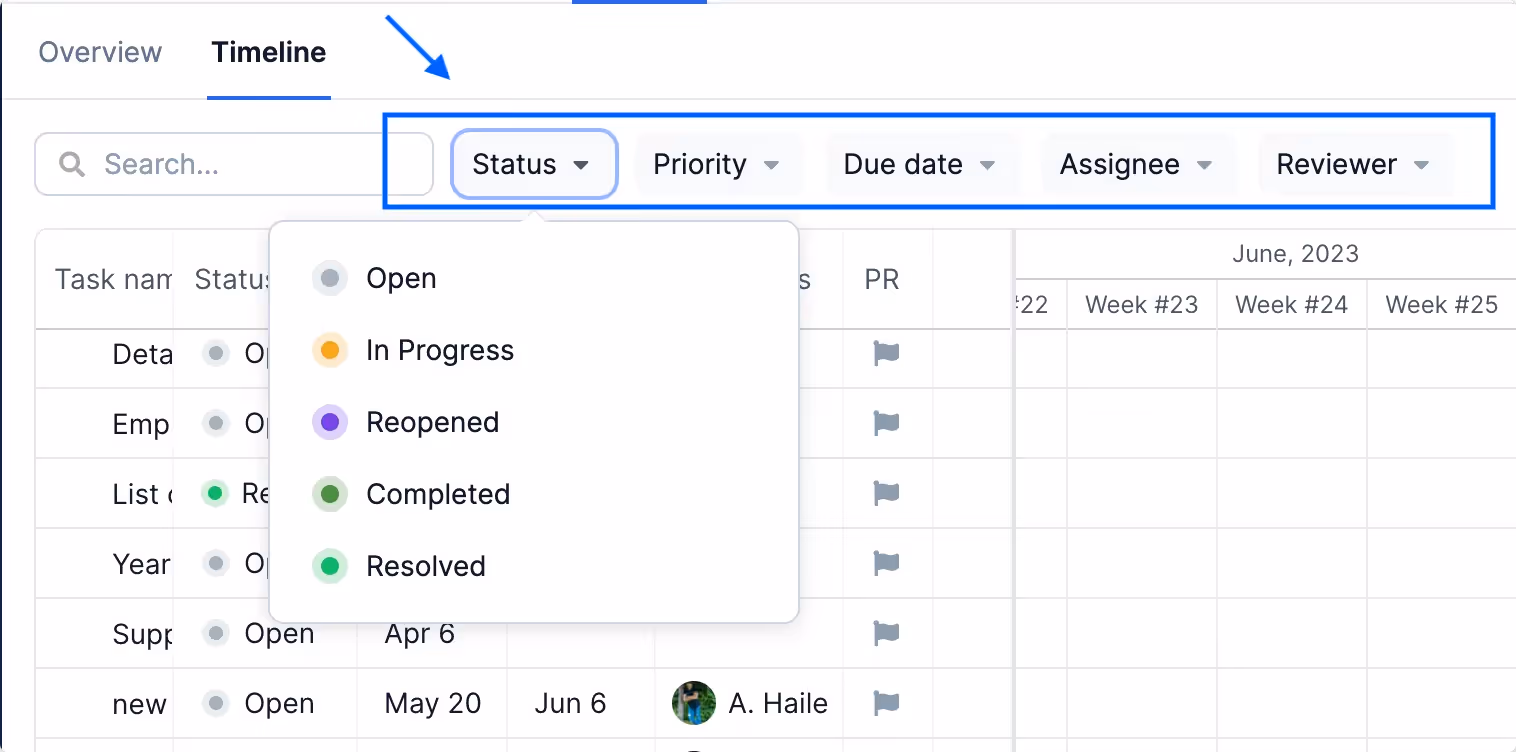This screenshot has width=1516, height=752.
Task: Select the 'Resolved' status filter option
Action: coord(426,566)
